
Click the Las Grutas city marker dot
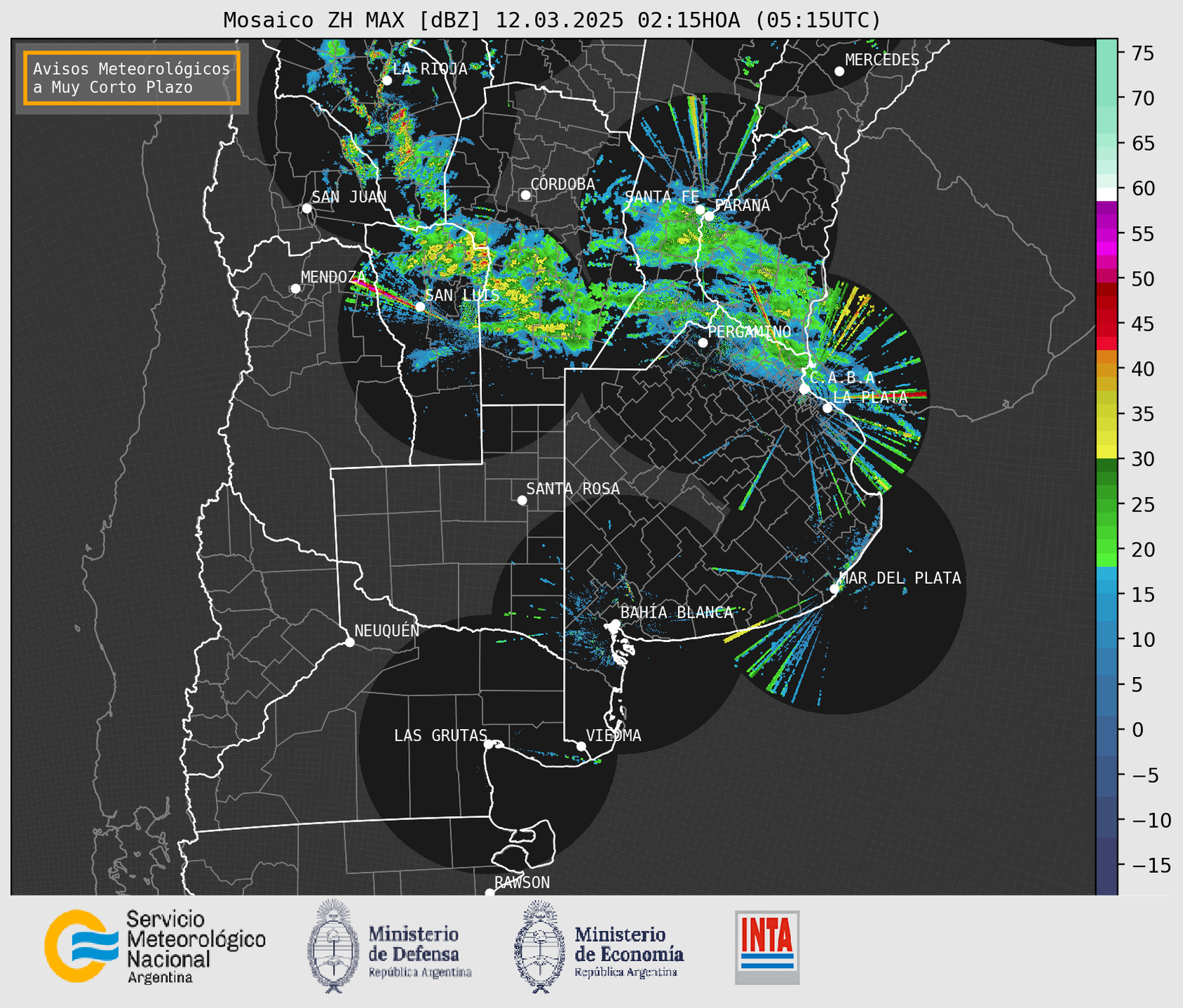pyautogui.click(x=489, y=744)
